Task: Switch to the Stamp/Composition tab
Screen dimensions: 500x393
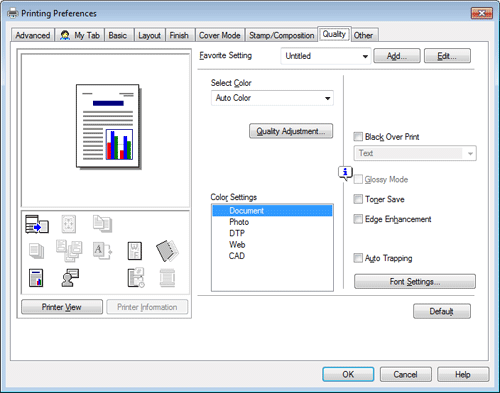Action: (282, 35)
